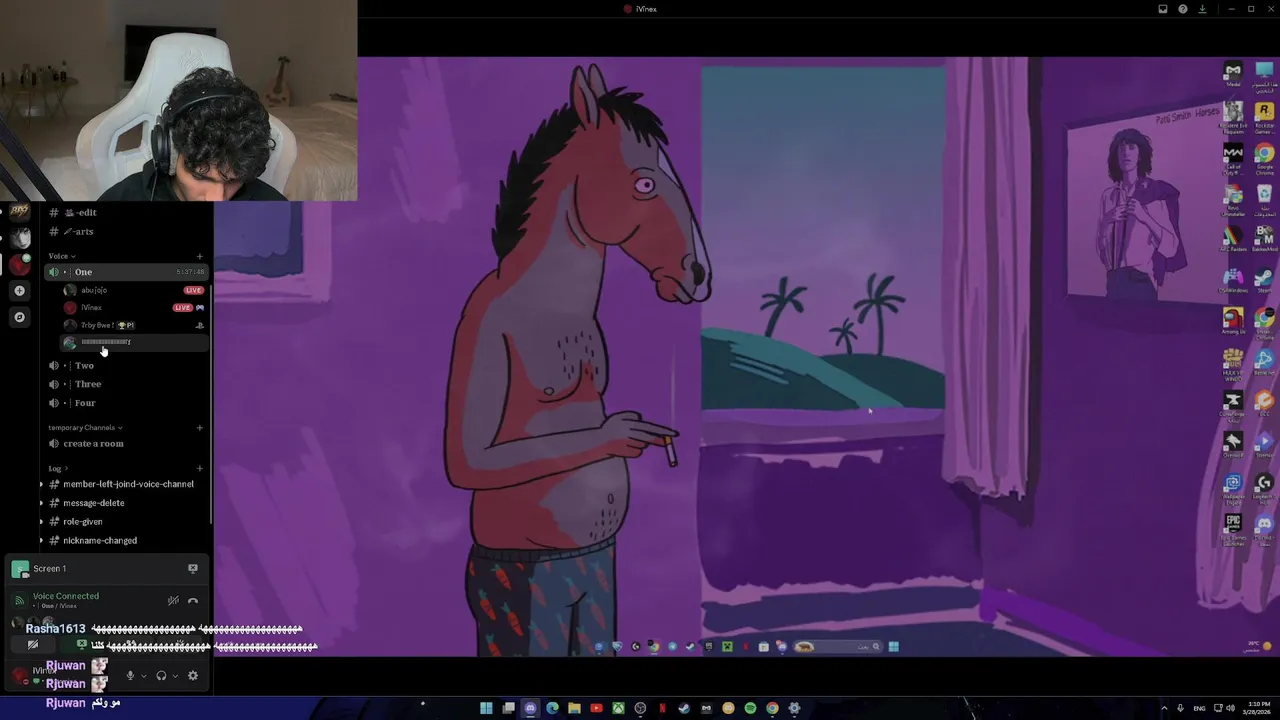
Task: Open Netflix from the Windows taskbar
Action: click(662, 708)
